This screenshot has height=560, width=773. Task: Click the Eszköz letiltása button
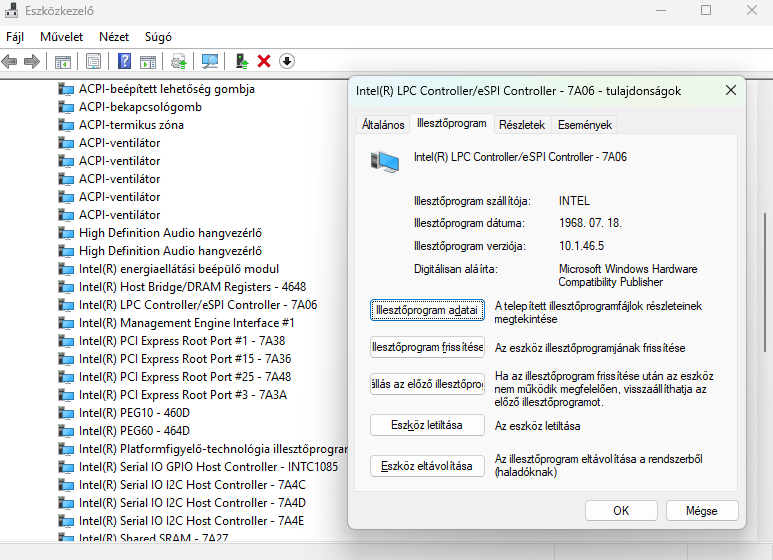tap(427, 425)
